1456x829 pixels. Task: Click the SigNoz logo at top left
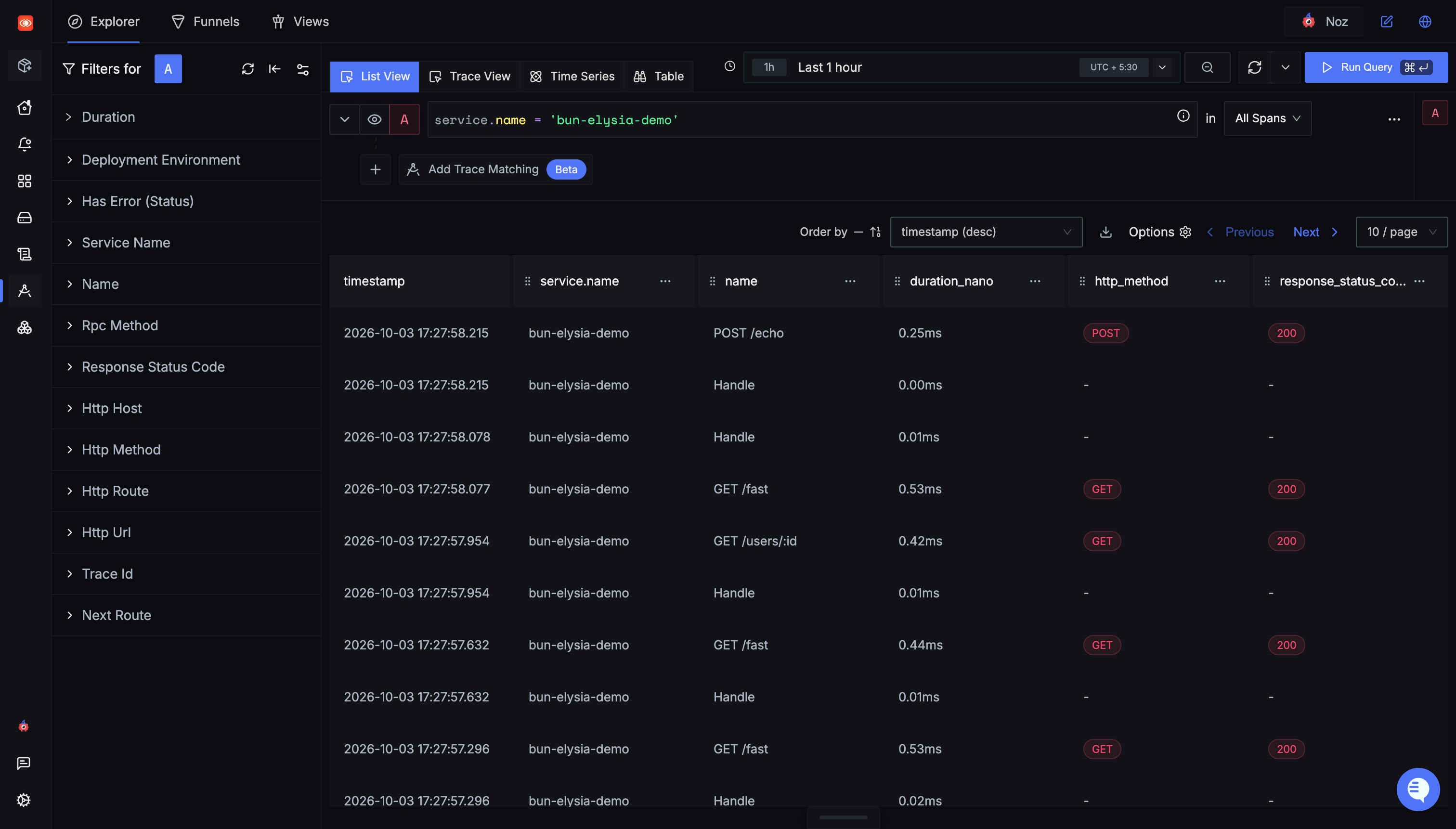25,22
